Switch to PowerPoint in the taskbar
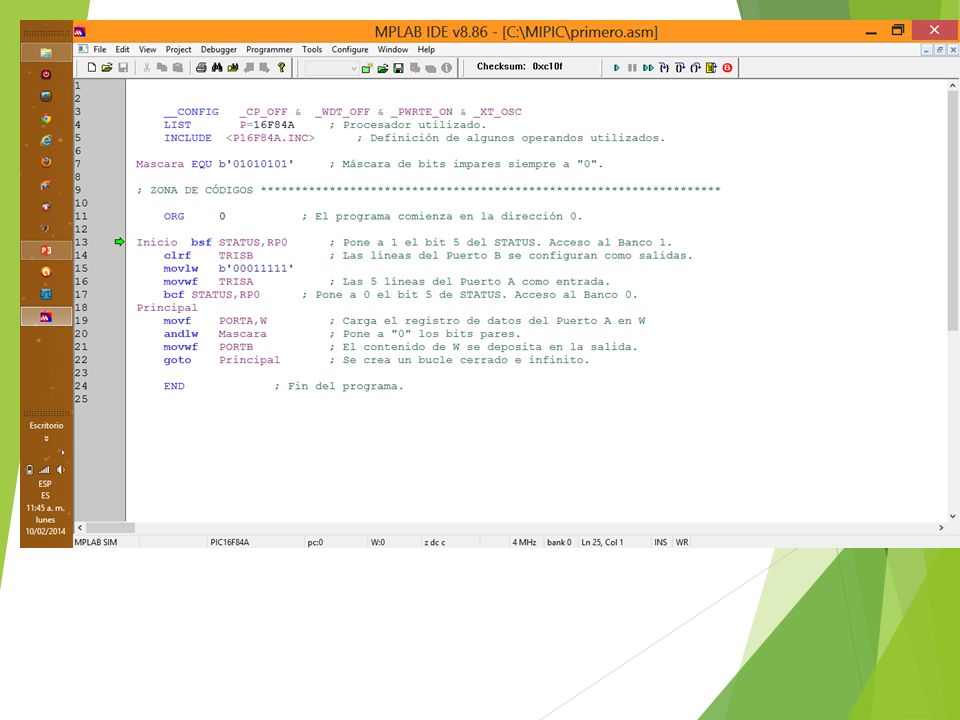Image resolution: width=960 pixels, height=720 pixels. coord(46,250)
